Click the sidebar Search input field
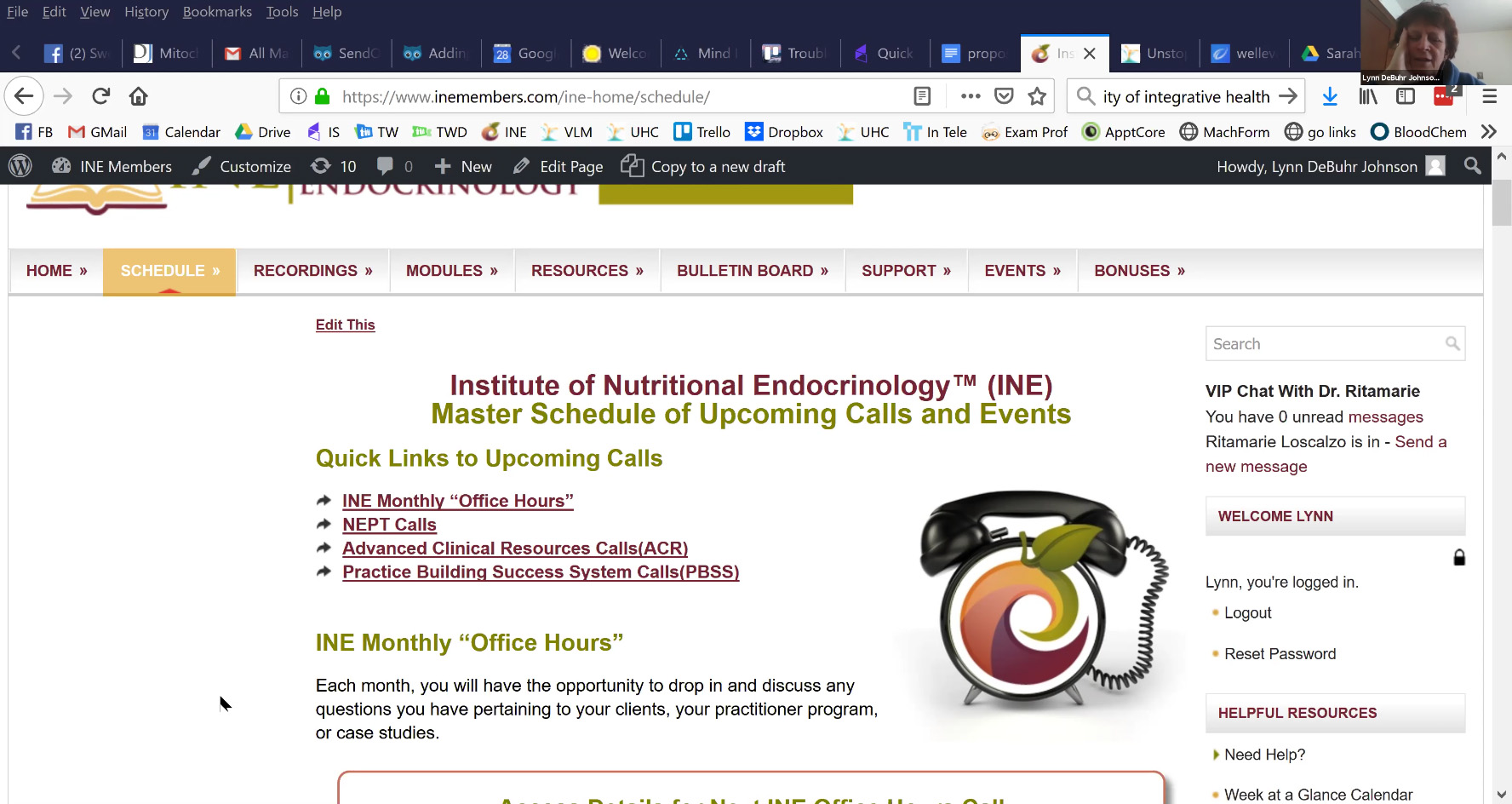1512x804 pixels. [1324, 344]
